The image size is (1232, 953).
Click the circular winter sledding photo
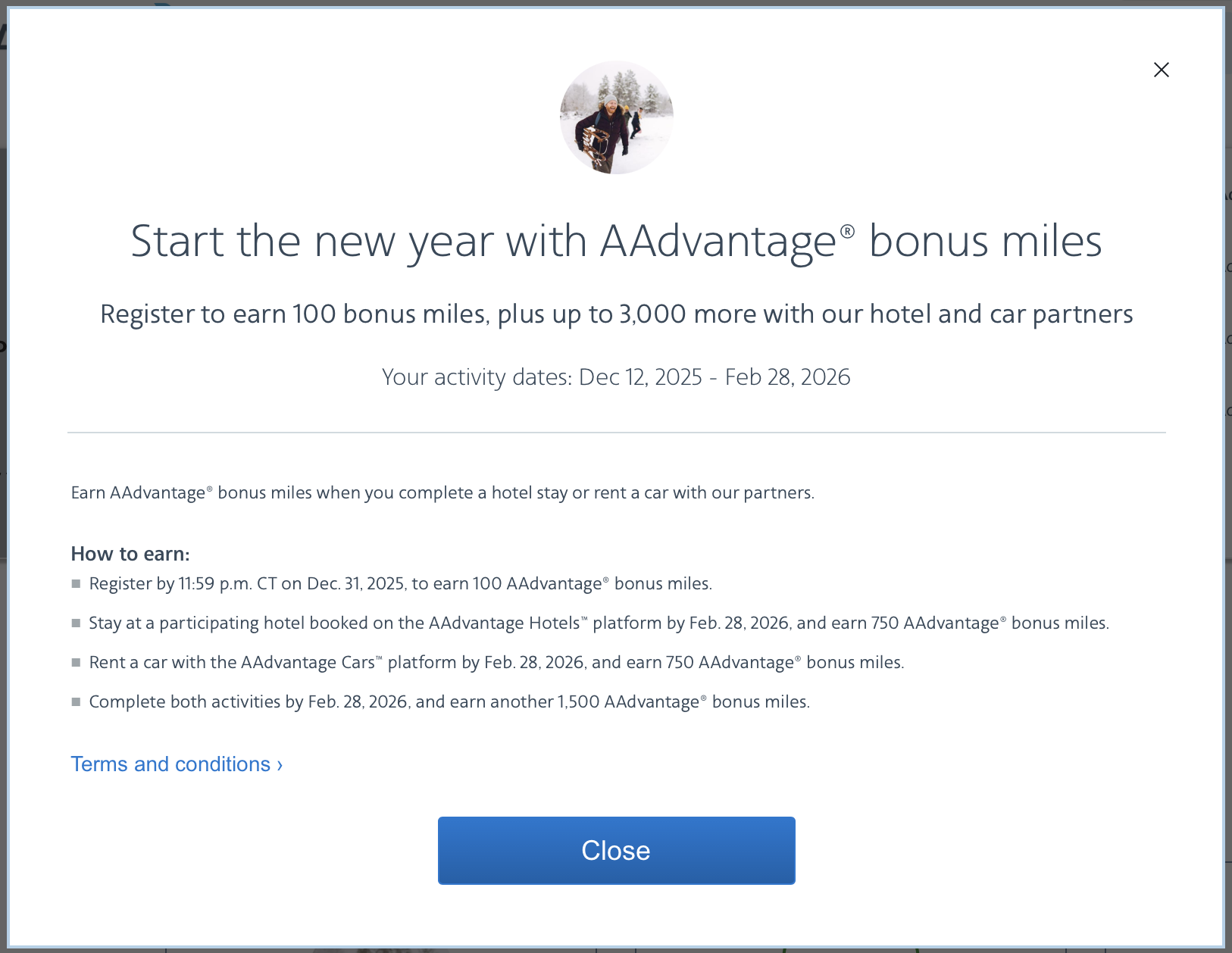[615, 117]
